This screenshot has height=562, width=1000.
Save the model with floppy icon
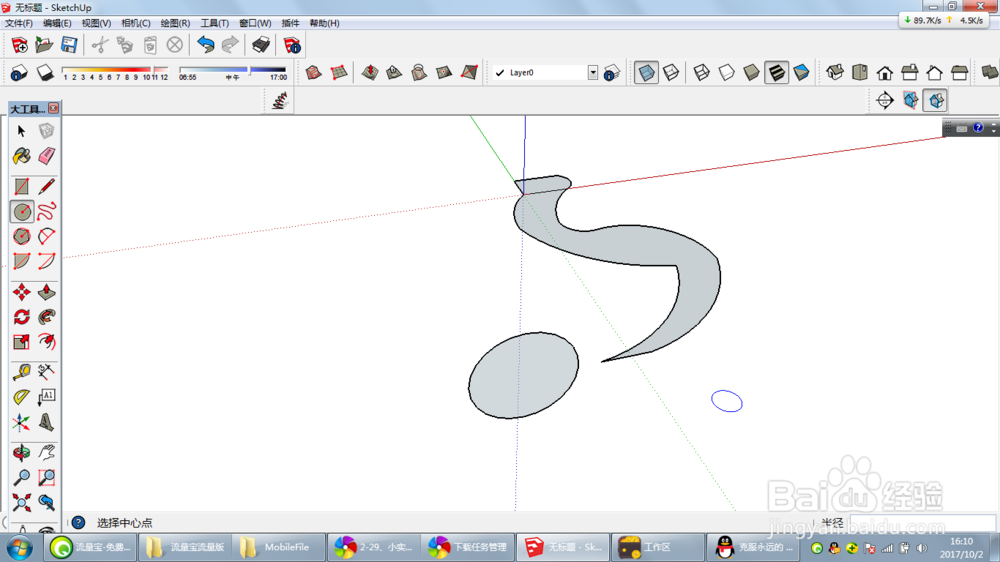(69, 45)
